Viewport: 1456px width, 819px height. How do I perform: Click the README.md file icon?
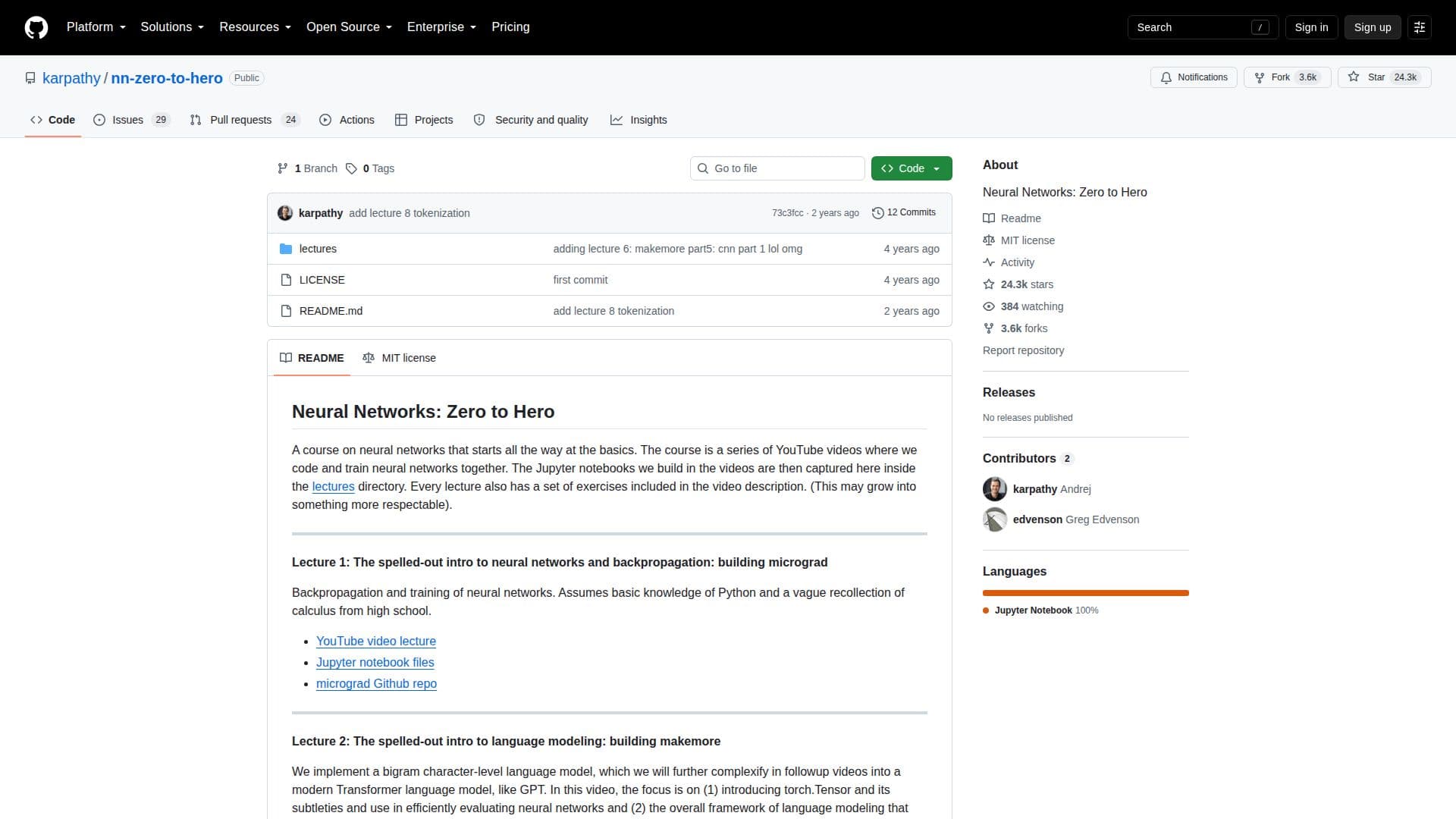click(x=286, y=311)
